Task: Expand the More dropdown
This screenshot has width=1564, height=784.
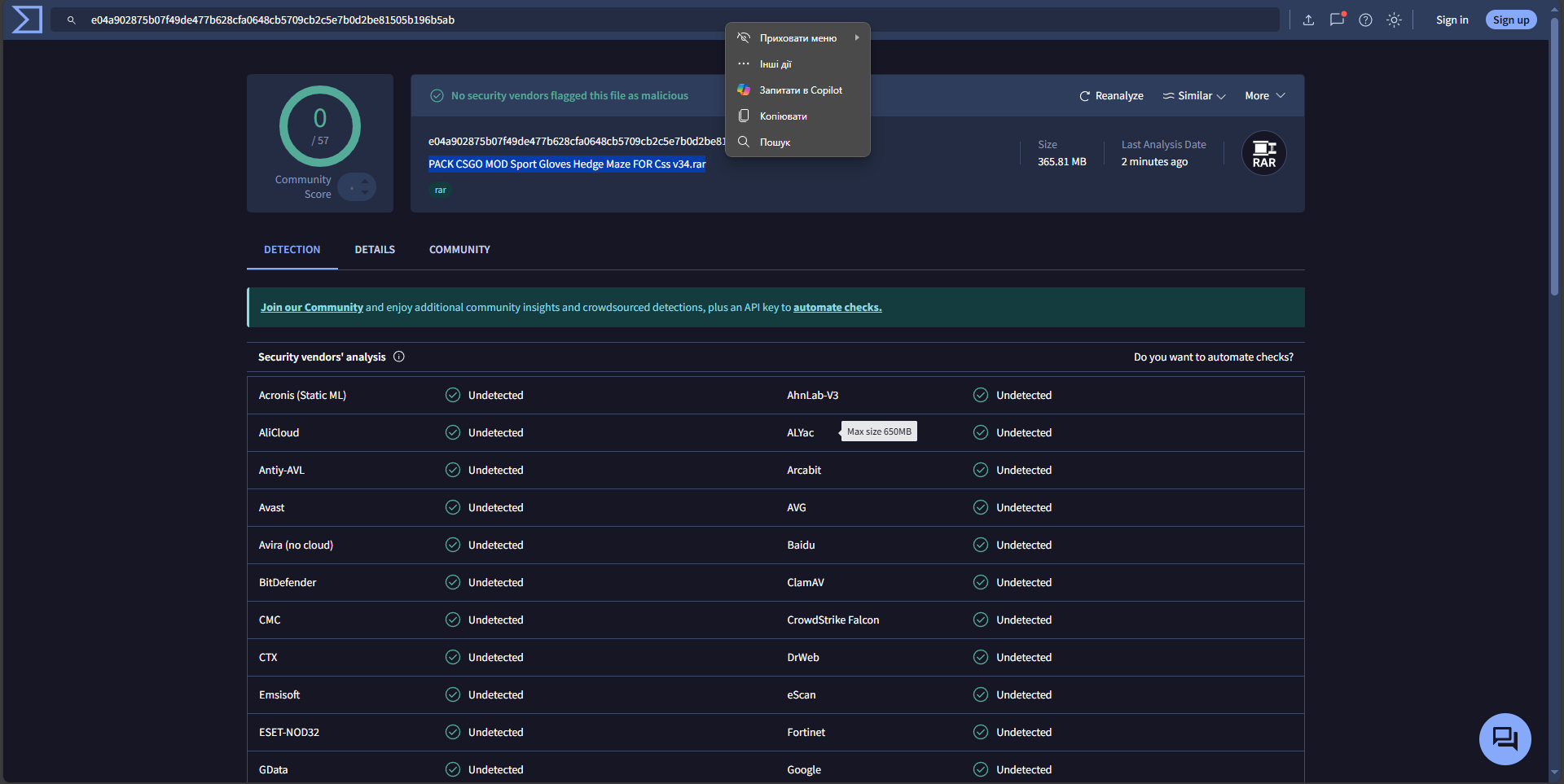Action: click(x=1265, y=96)
